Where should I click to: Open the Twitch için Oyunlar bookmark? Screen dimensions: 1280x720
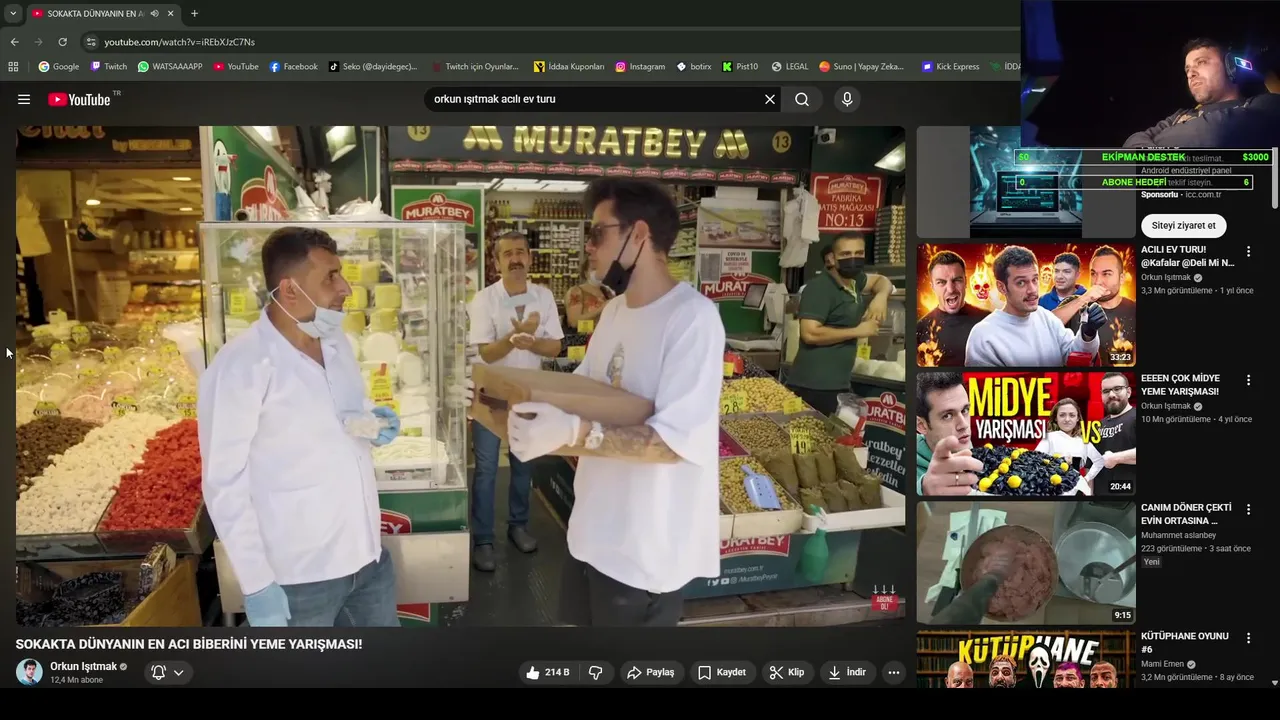click(x=476, y=67)
